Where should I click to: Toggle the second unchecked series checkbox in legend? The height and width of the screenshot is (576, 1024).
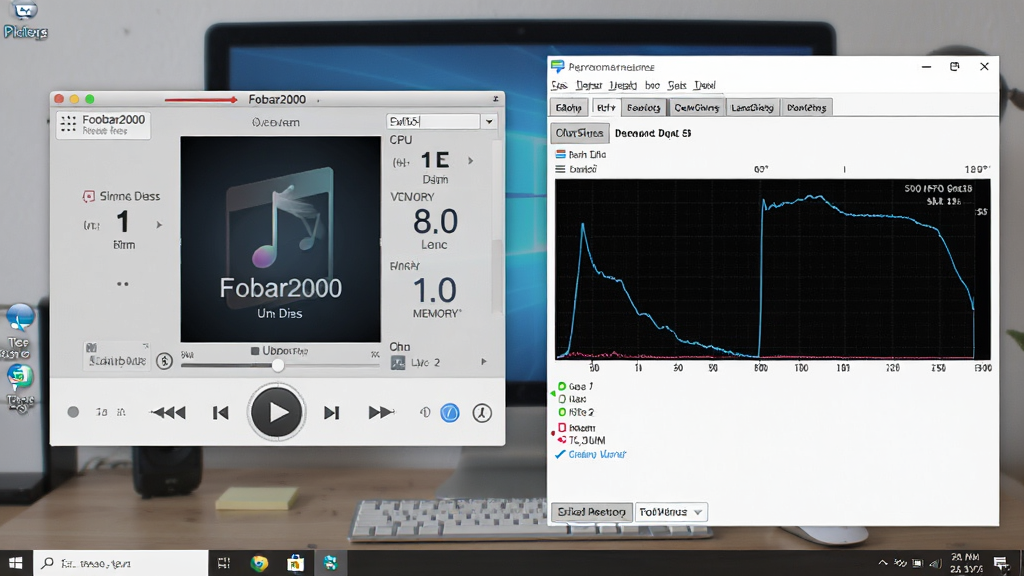(x=562, y=399)
